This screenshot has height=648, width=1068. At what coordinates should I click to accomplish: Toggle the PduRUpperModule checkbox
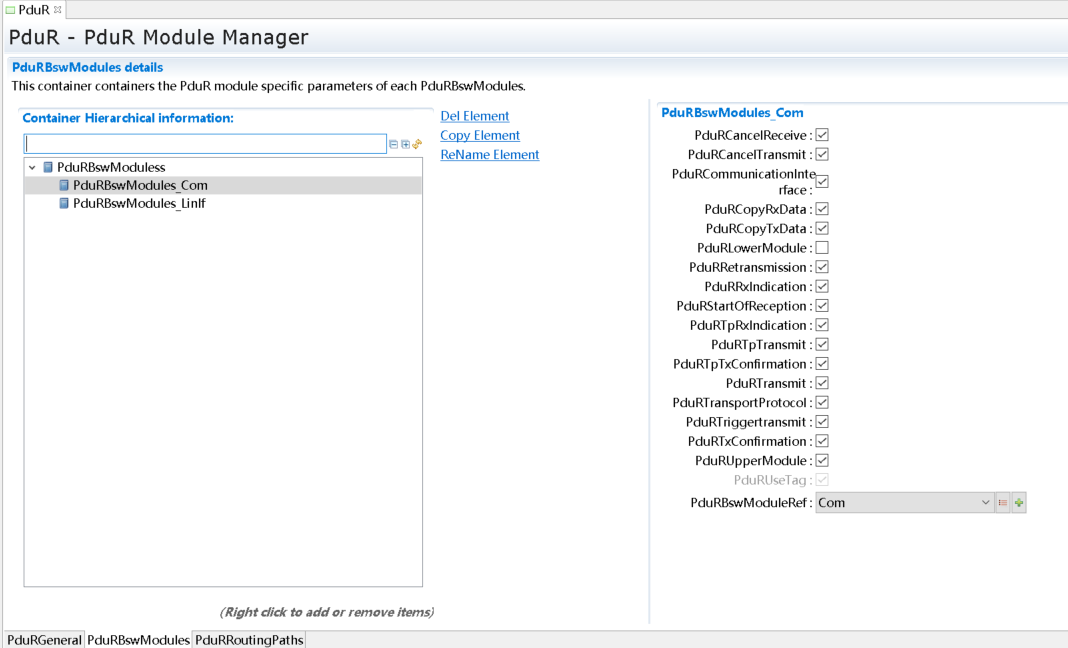tap(822, 461)
